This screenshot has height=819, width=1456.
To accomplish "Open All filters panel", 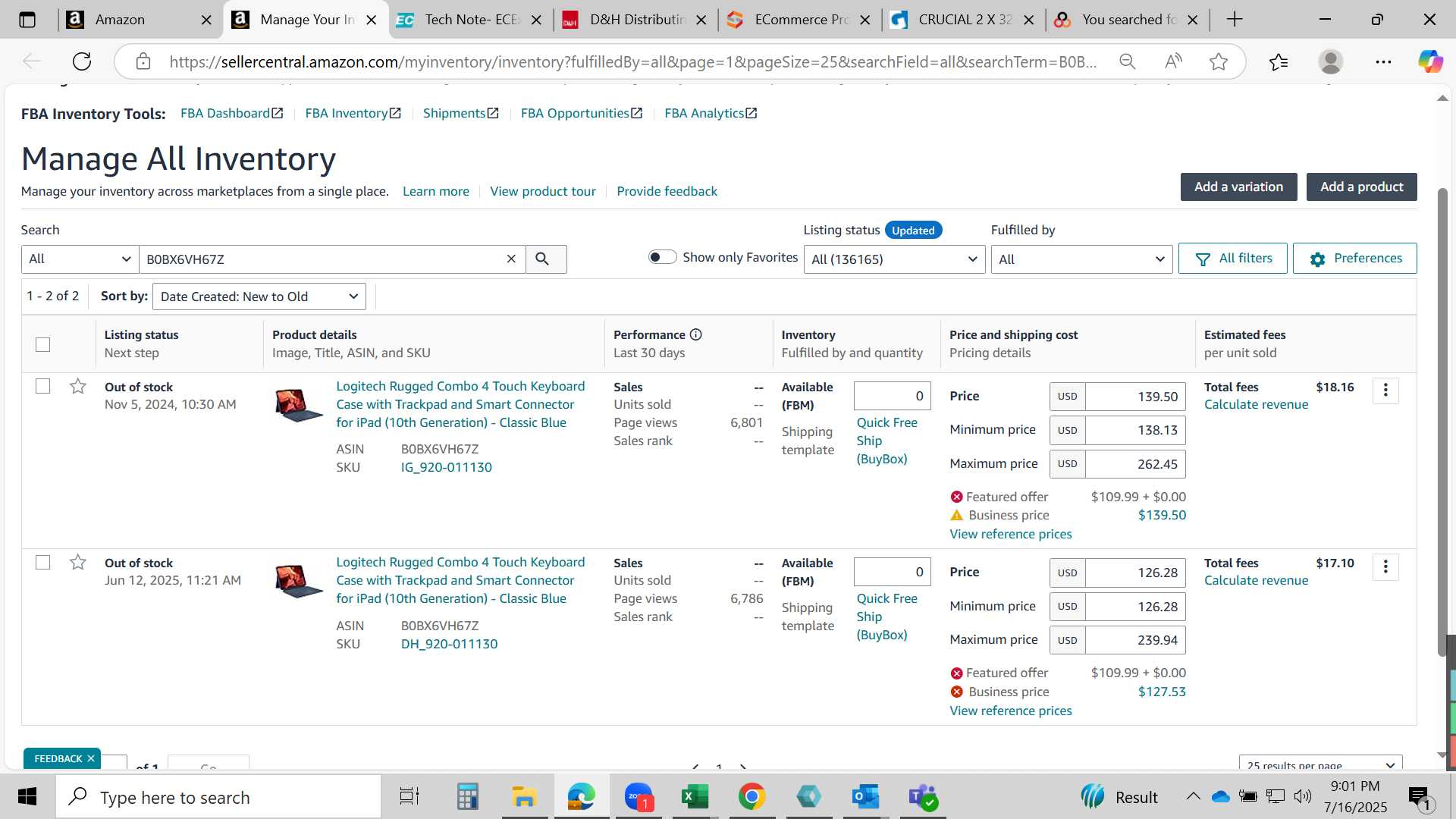I will click(x=1232, y=259).
